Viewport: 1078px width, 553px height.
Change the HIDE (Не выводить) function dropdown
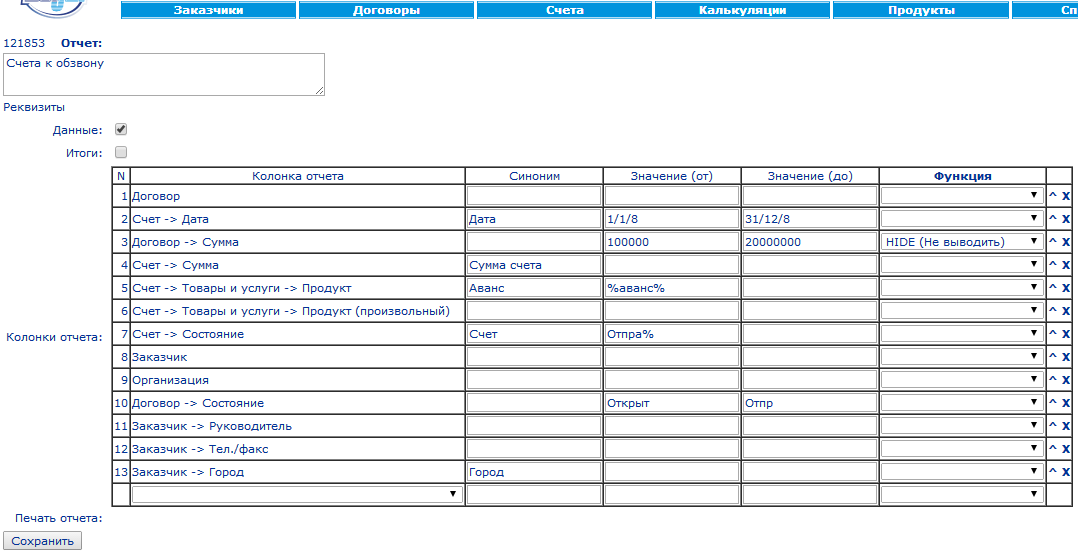pos(962,242)
